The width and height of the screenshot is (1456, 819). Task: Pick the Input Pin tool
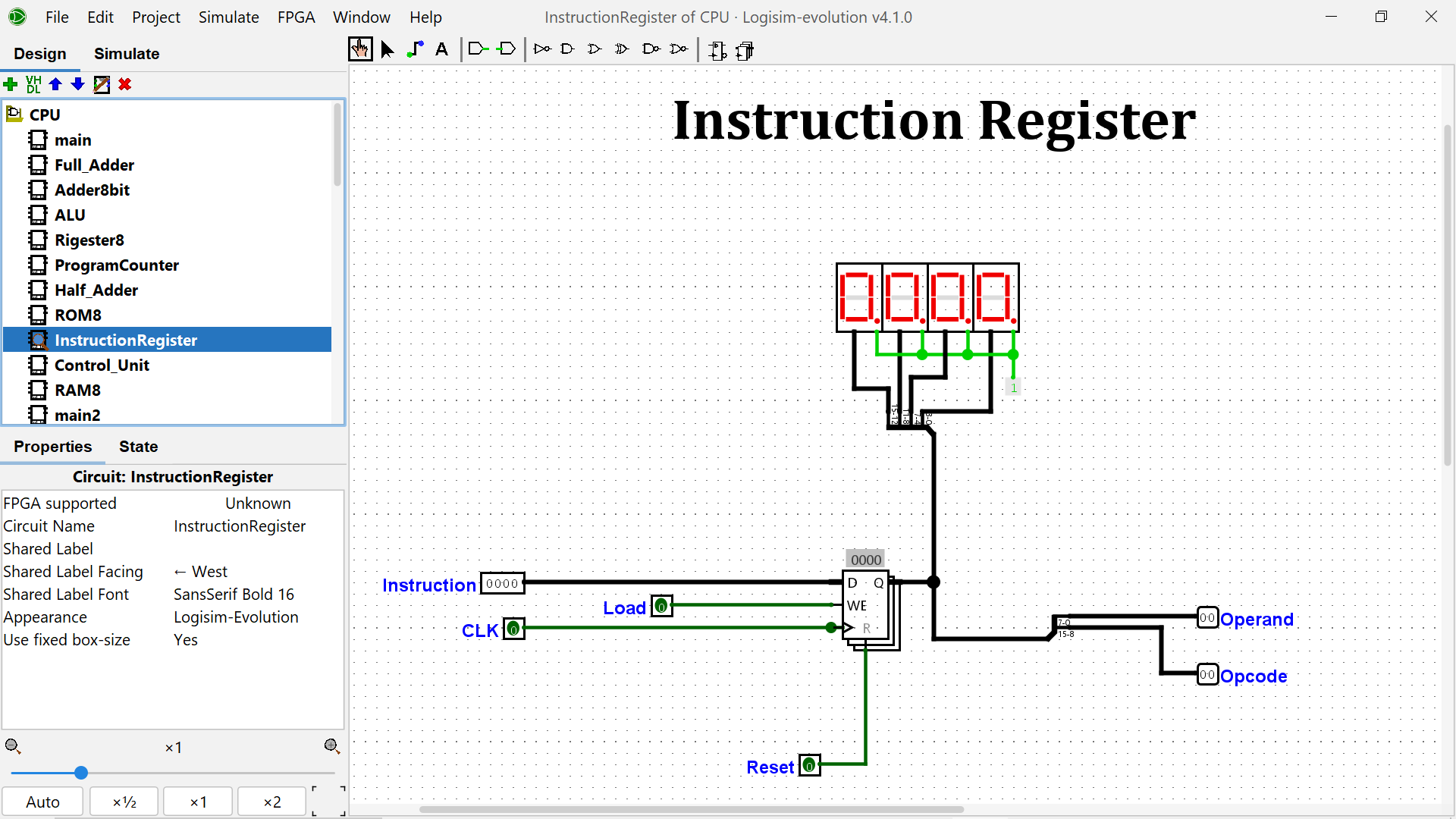pyautogui.click(x=479, y=49)
